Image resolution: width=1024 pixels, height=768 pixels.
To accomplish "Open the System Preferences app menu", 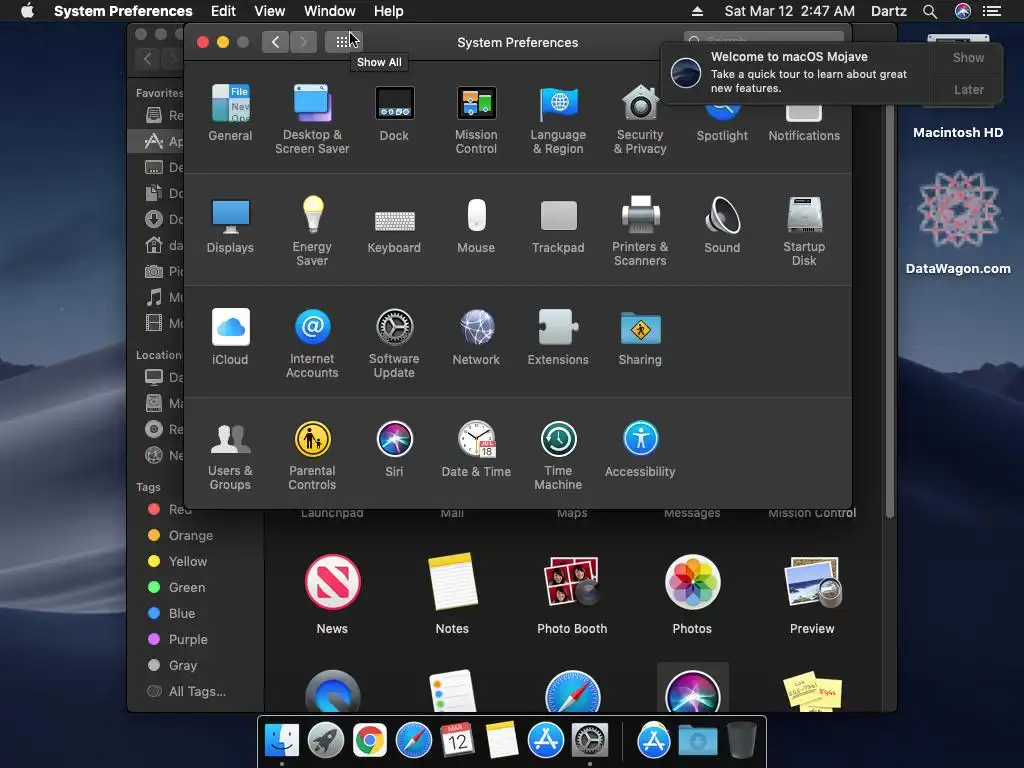I will [123, 11].
